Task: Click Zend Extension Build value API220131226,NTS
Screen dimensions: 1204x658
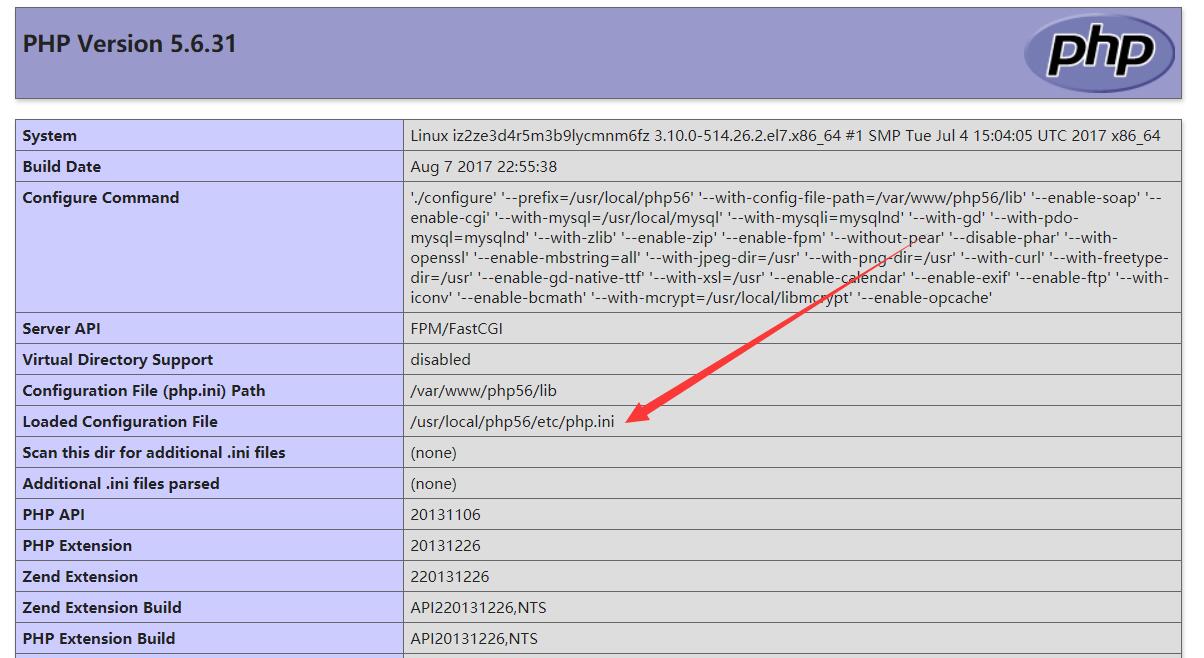Action: pos(478,608)
